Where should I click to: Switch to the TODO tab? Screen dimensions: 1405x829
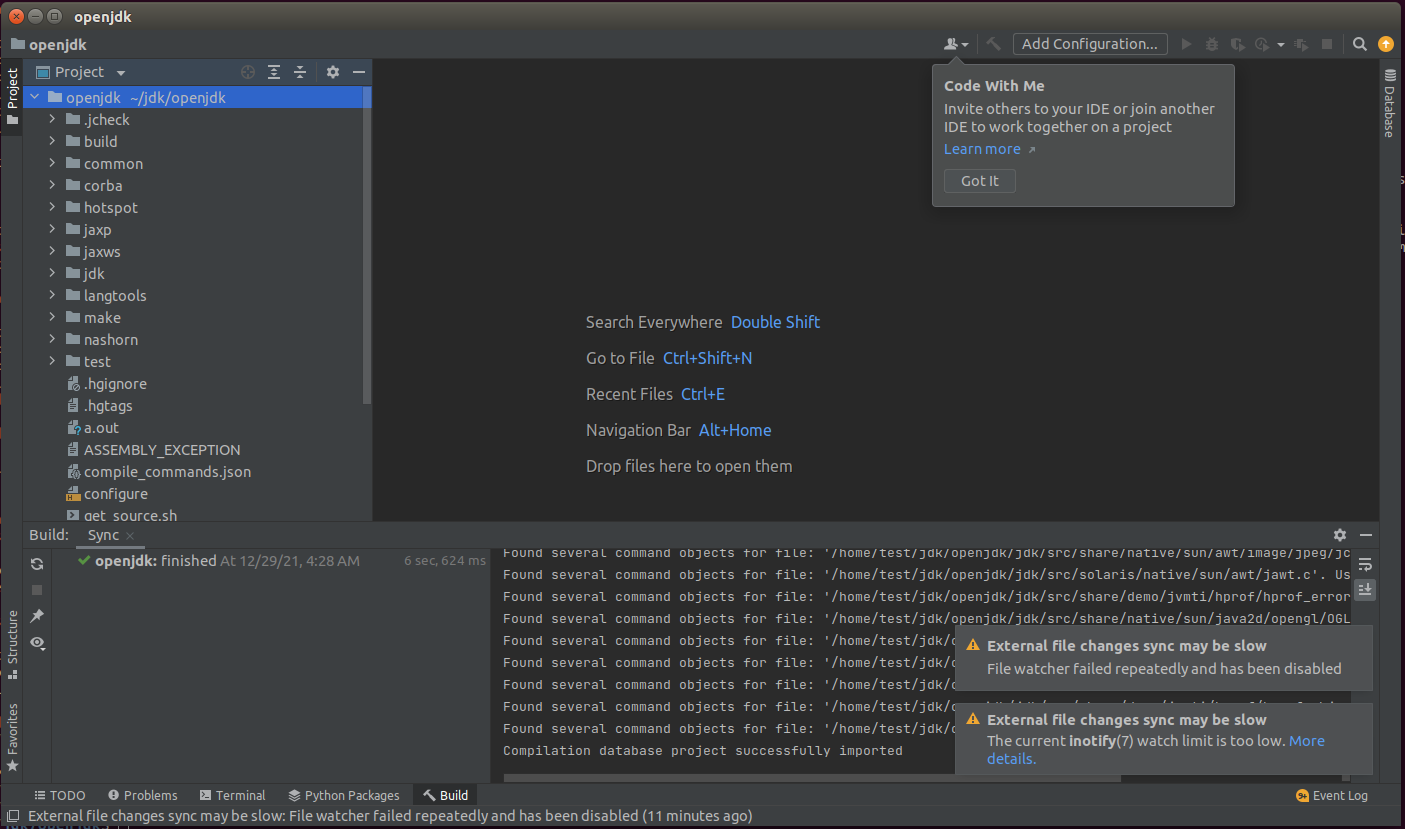point(60,795)
